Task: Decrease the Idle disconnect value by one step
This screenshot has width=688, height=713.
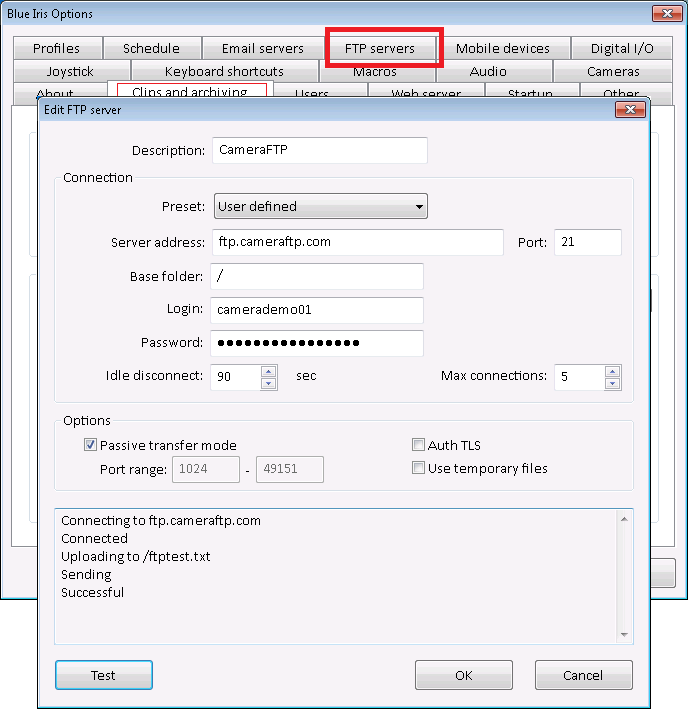Action: tap(268, 383)
